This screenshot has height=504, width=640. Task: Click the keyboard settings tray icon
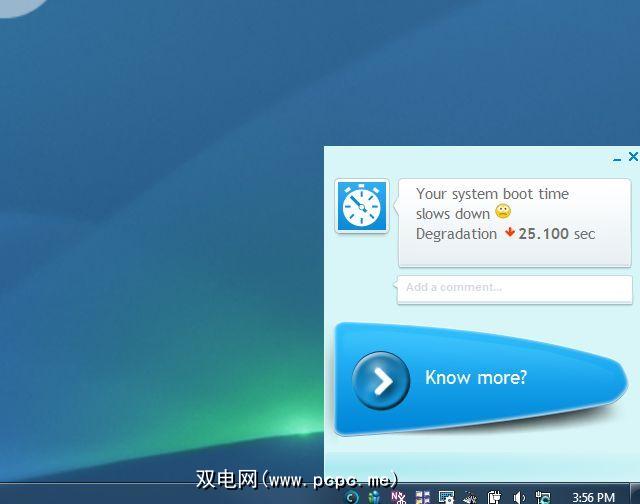tap(446, 497)
